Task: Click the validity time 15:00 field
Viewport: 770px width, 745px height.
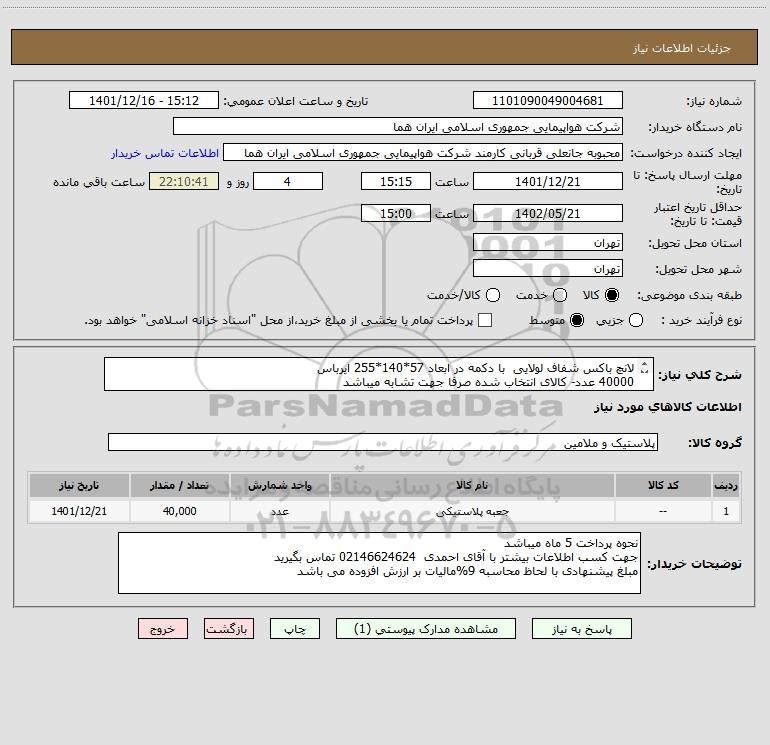Action: pyautogui.click(x=396, y=213)
